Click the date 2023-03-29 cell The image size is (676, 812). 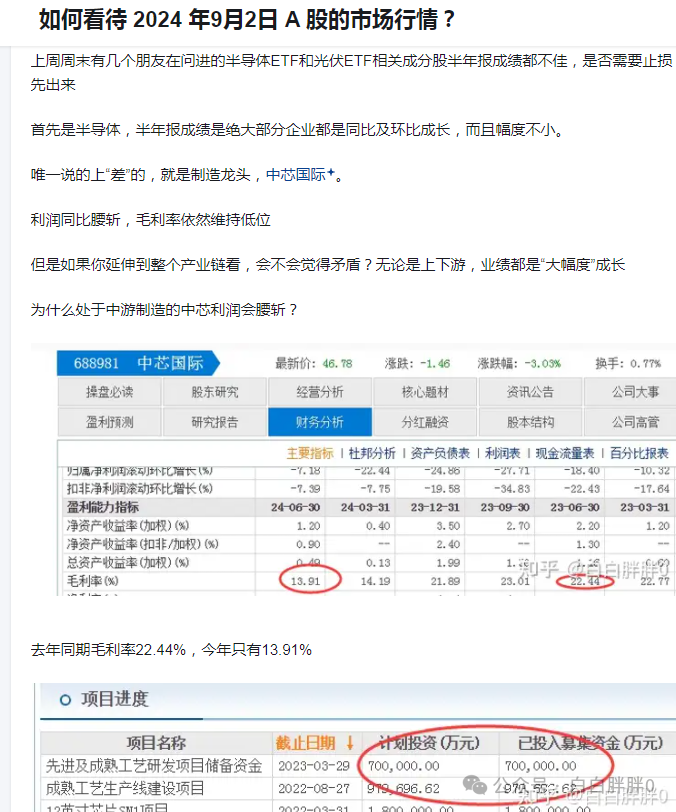click(314, 765)
